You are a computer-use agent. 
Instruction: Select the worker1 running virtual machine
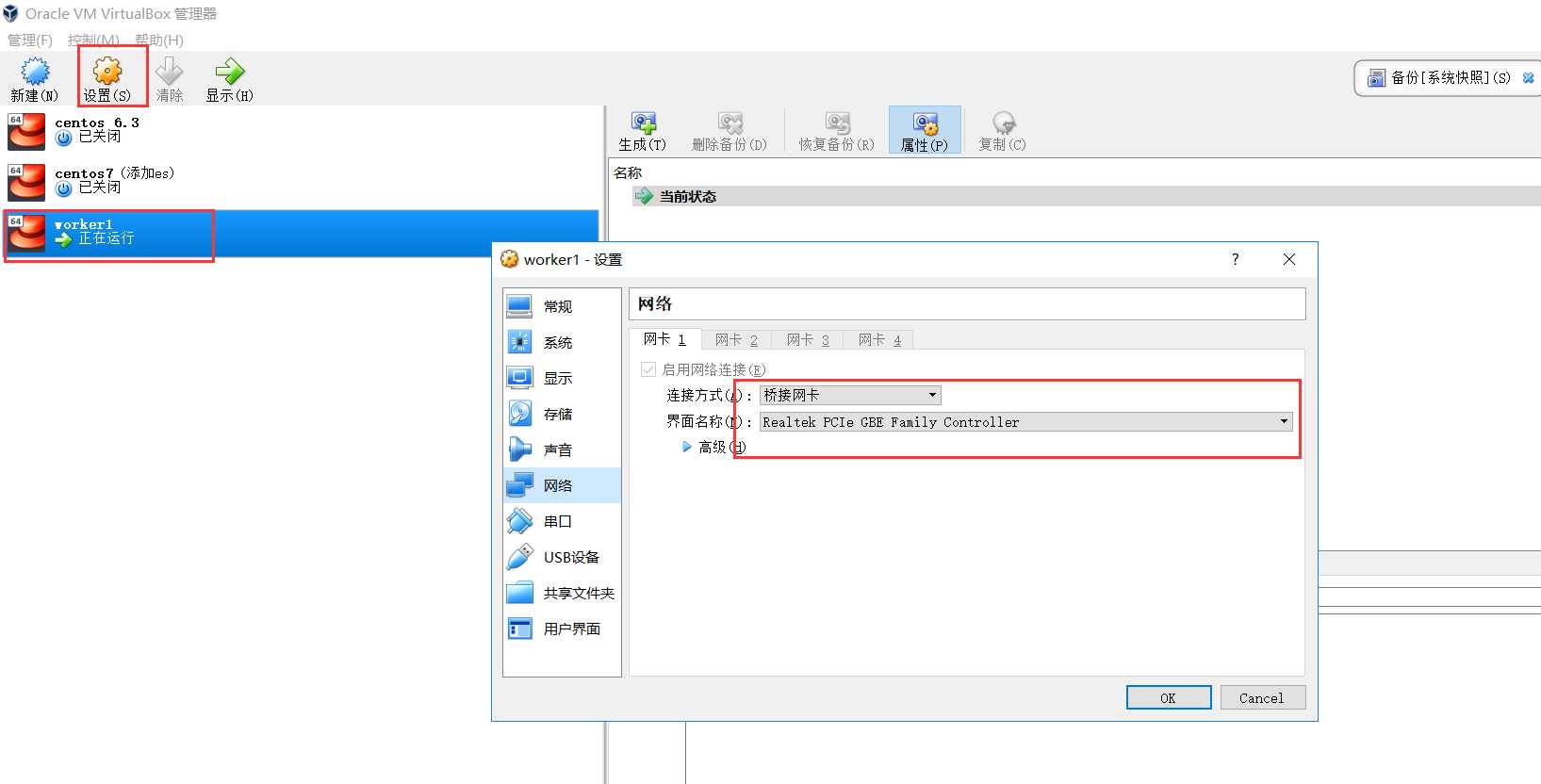[302, 233]
